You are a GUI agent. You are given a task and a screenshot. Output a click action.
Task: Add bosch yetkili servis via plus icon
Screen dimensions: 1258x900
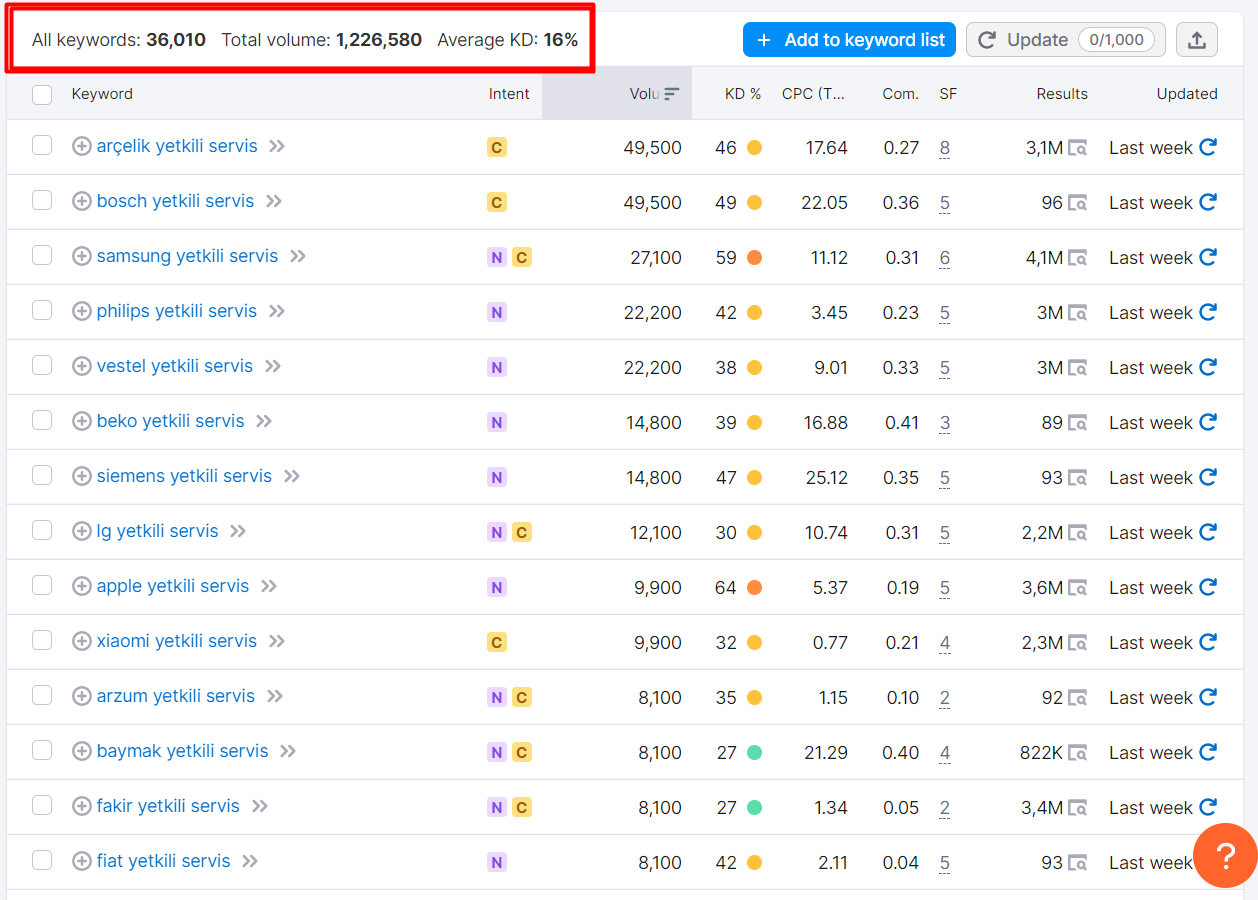[82, 201]
